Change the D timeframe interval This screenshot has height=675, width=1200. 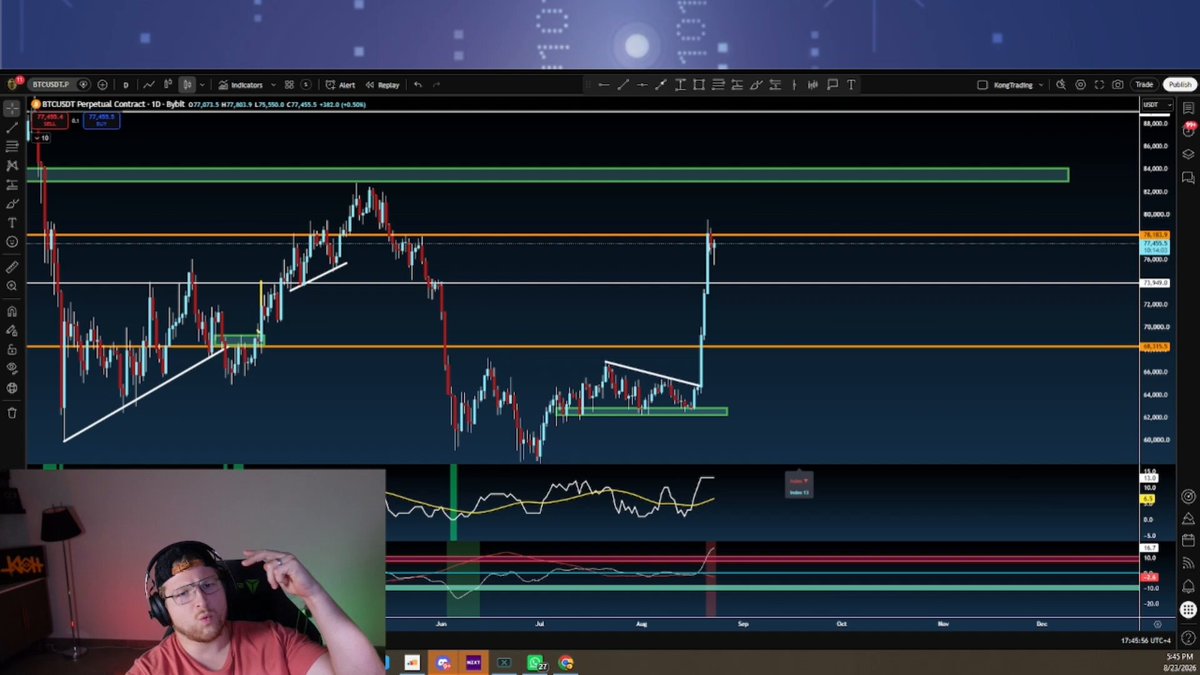coord(126,85)
